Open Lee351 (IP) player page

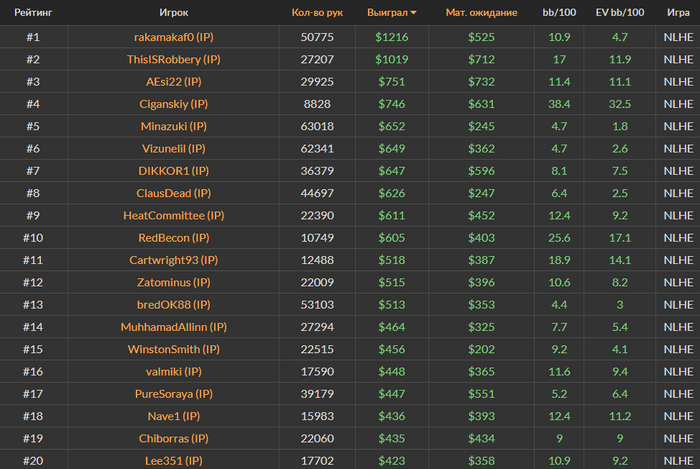click(174, 461)
